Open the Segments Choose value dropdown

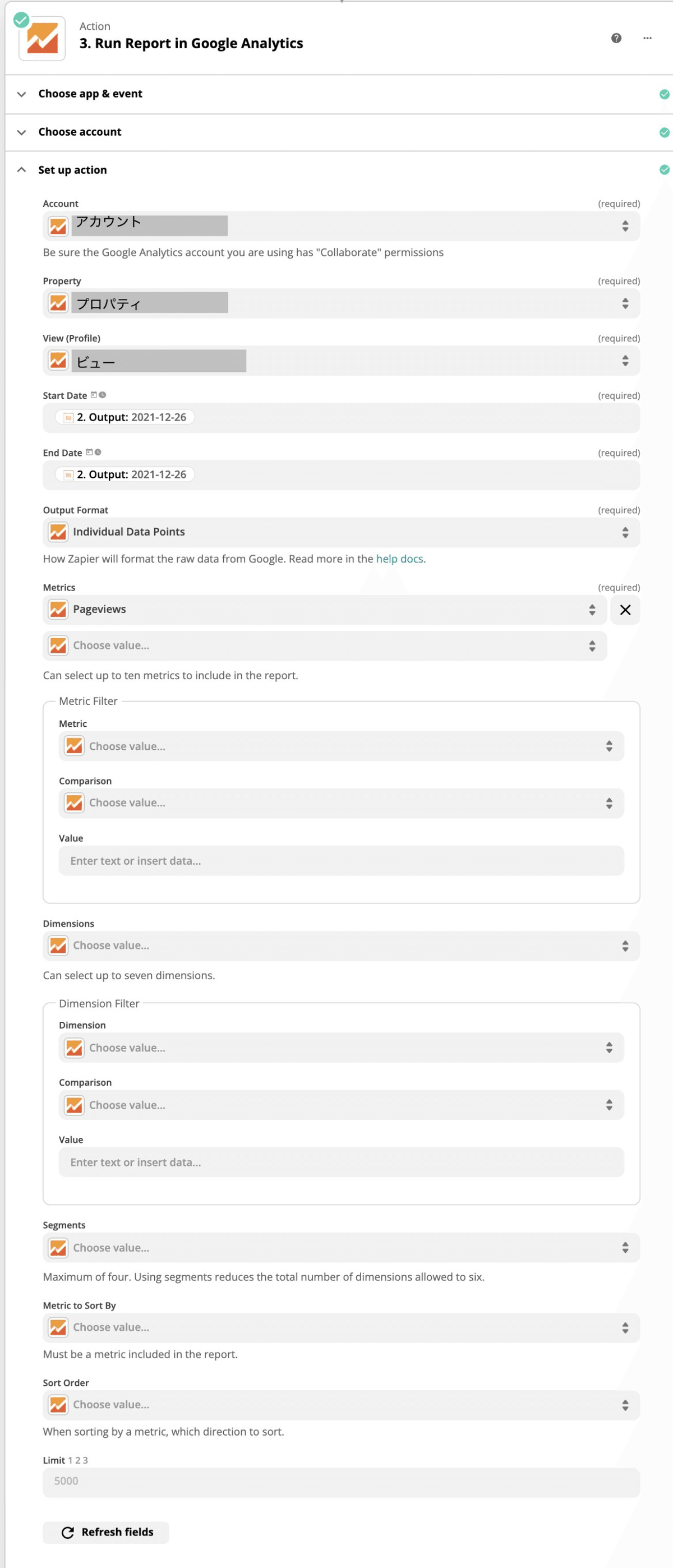[x=341, y=1248]
